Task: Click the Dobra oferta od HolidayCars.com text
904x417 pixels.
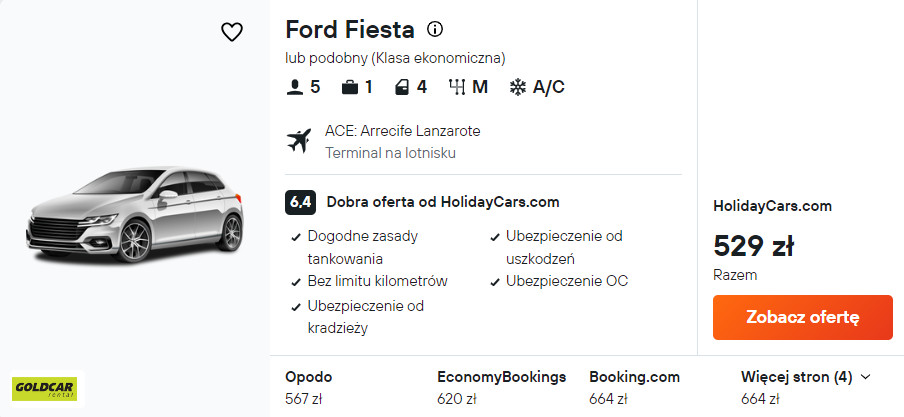Action: [x=443, y=201]
